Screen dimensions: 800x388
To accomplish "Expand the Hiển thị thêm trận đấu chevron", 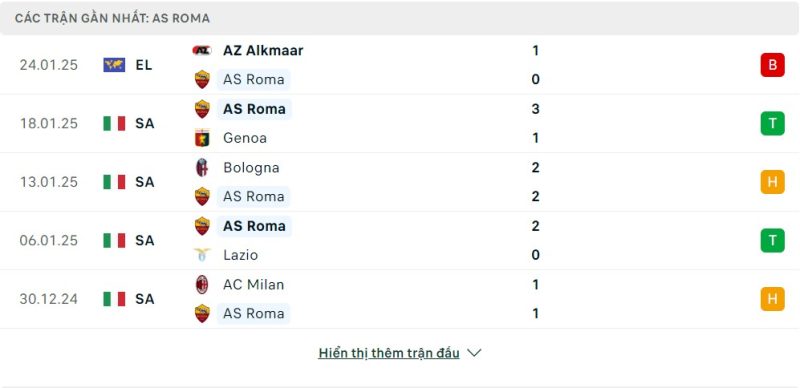I will (474, 353).
